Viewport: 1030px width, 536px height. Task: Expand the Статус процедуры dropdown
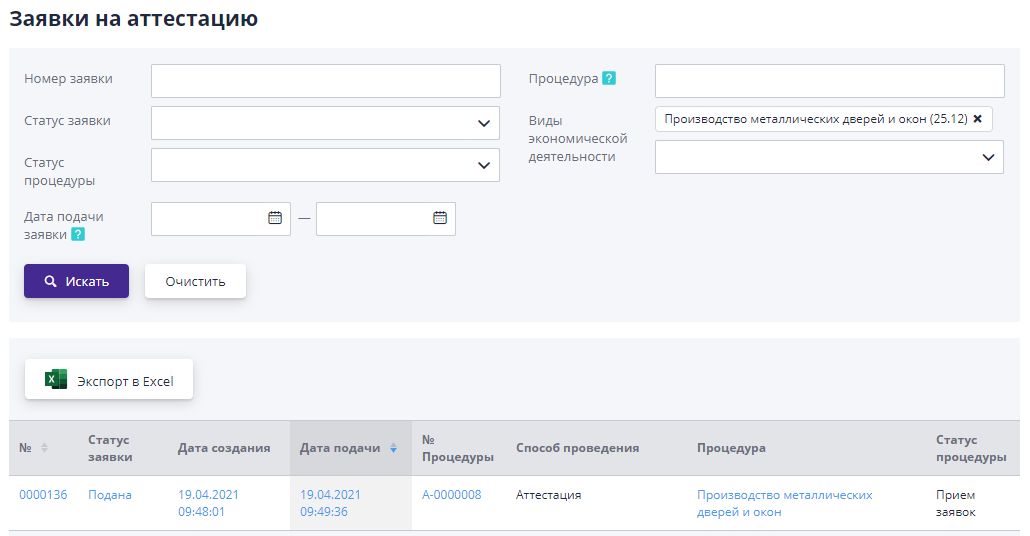click(484, 165)
